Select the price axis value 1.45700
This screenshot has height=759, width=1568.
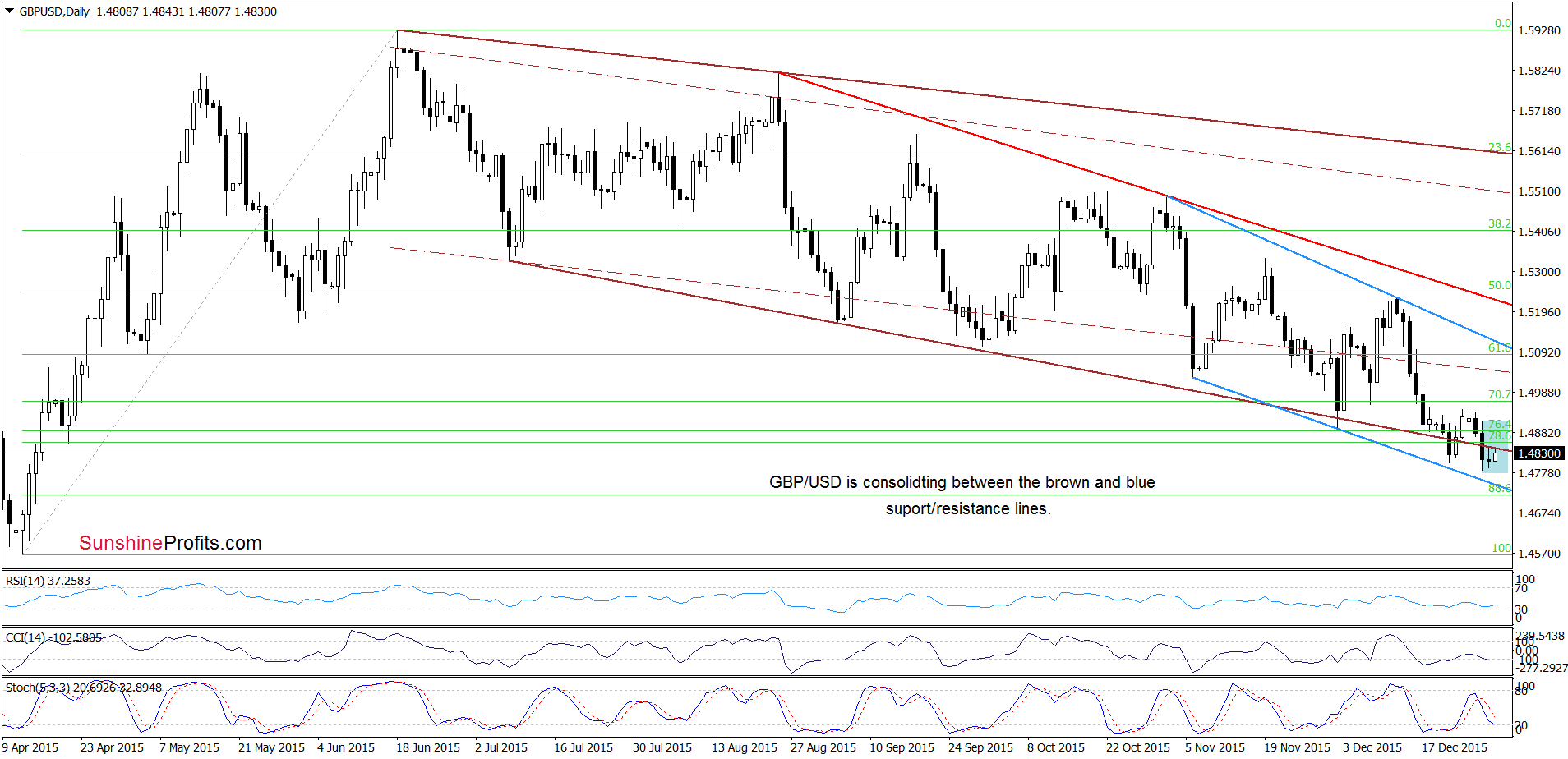coord(1538,554)
